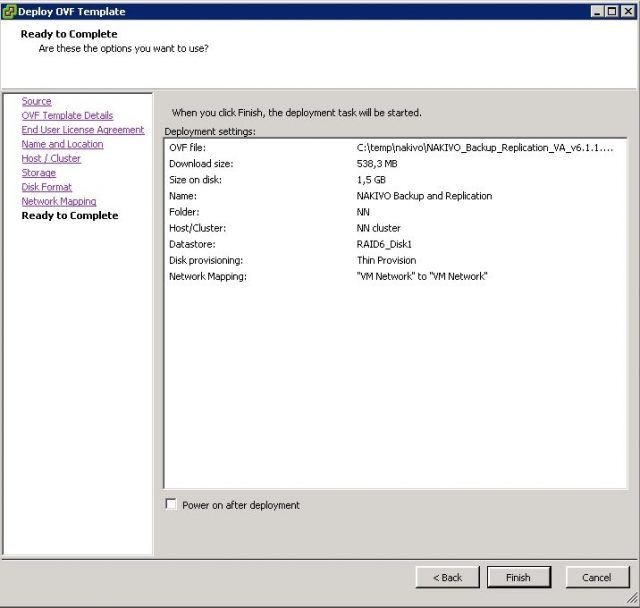Click the Folder: label
640x608 pixels.
point(184,212)
